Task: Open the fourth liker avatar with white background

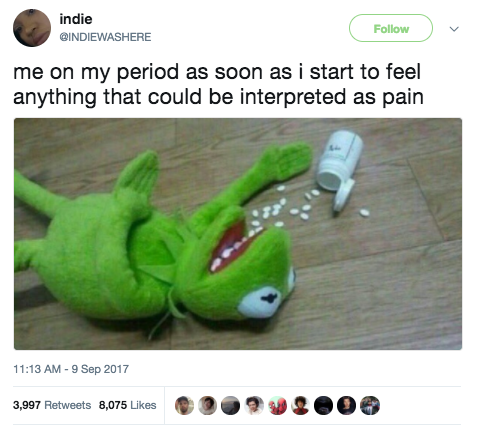Action: click(x=254, y=405)
